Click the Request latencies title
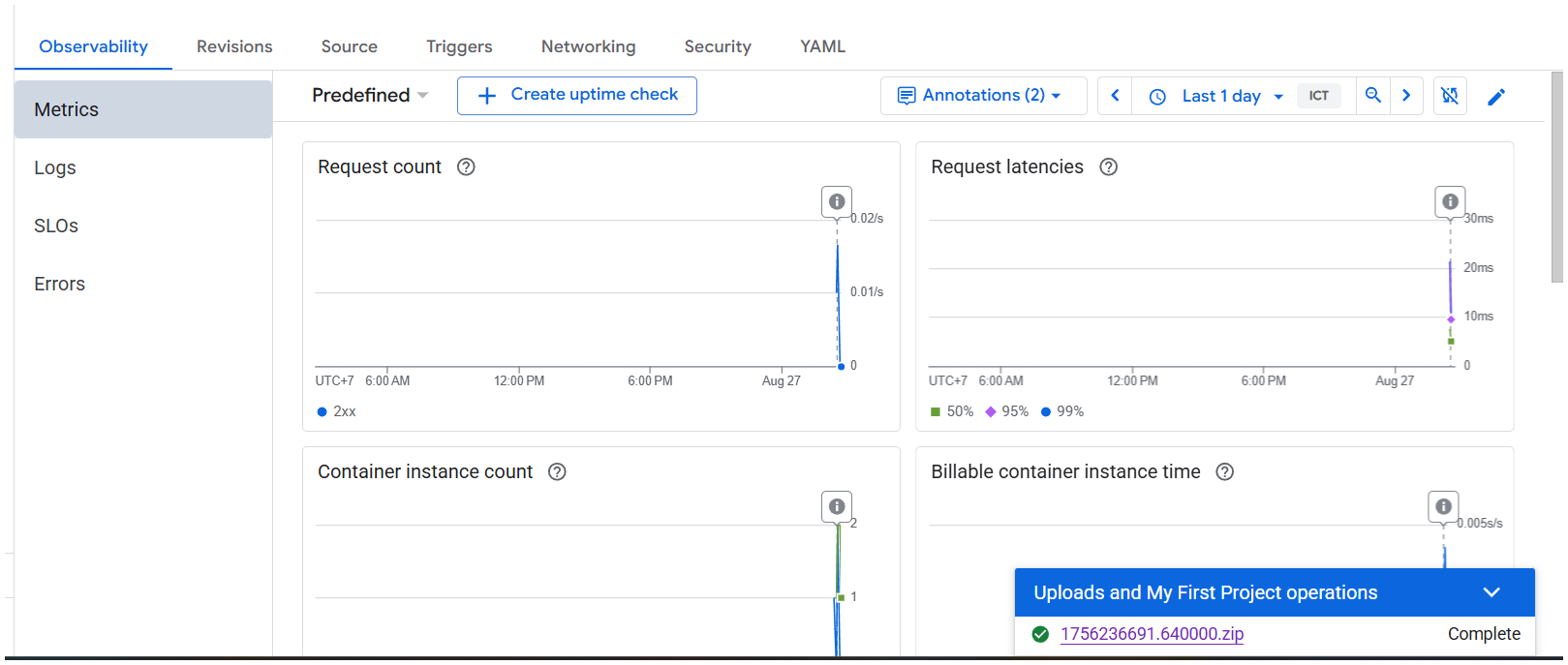The width and height of the screenshot is (1568, 665). [x=1007, y=166]
